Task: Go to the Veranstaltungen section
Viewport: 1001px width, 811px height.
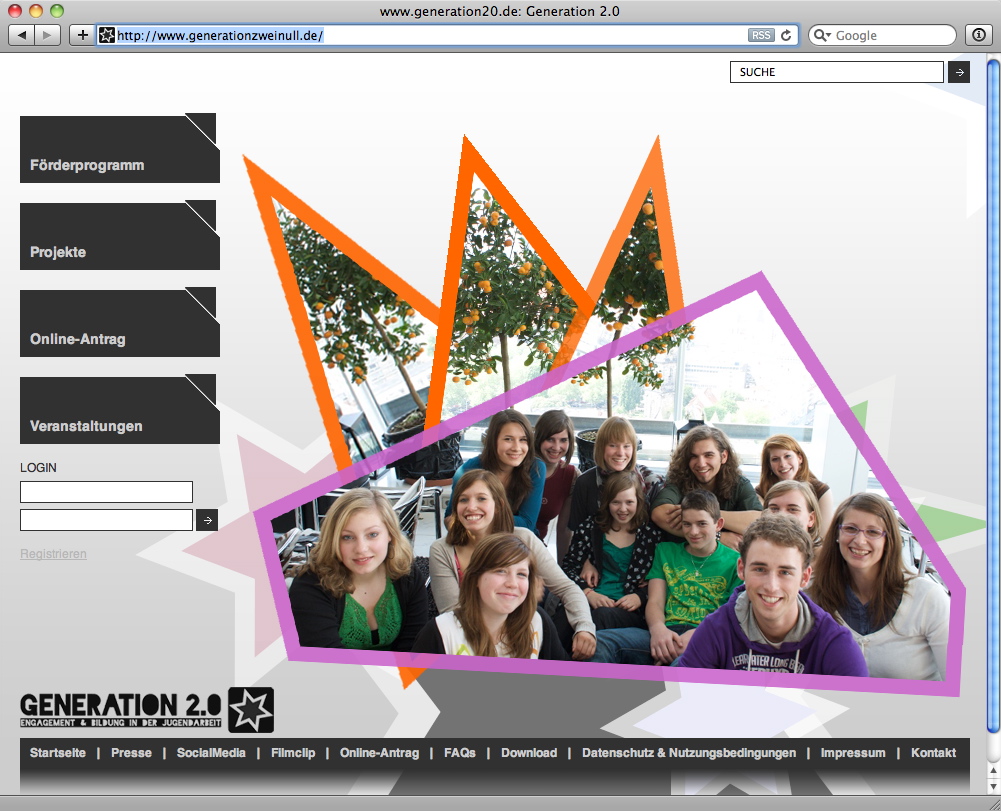Action: 119,411
